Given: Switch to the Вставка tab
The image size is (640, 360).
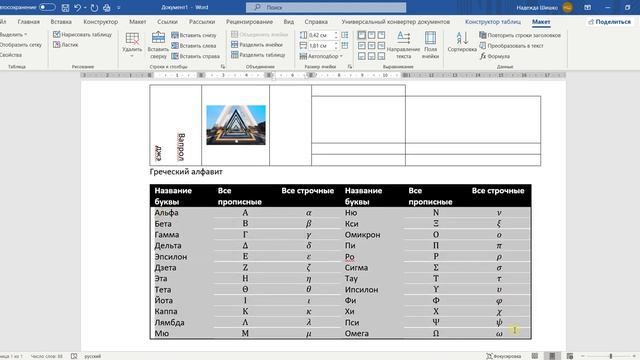Looking at the screenshot, I should tap(61, 22).
